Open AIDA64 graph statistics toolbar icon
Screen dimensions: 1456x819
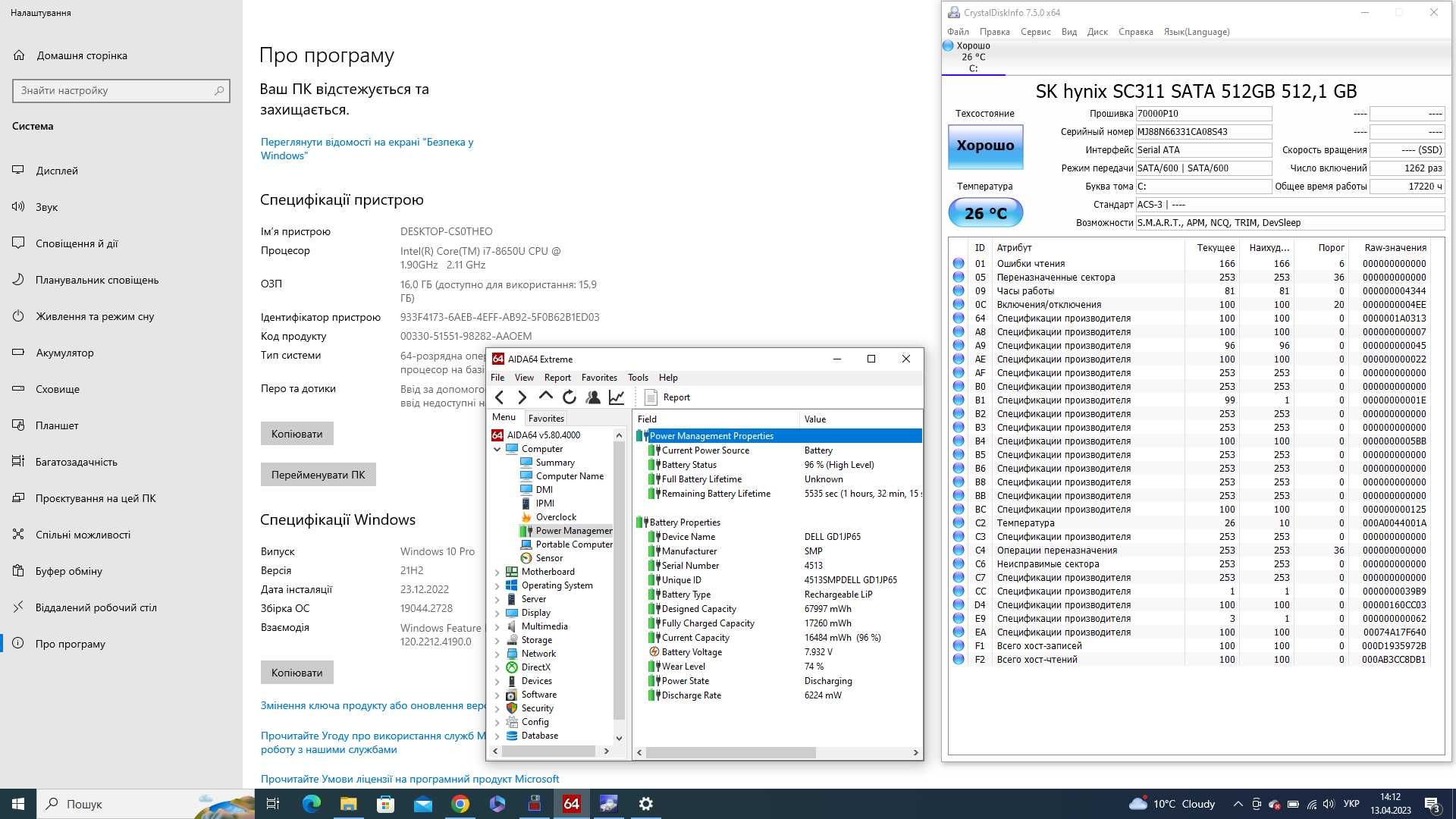pos(617,397)
